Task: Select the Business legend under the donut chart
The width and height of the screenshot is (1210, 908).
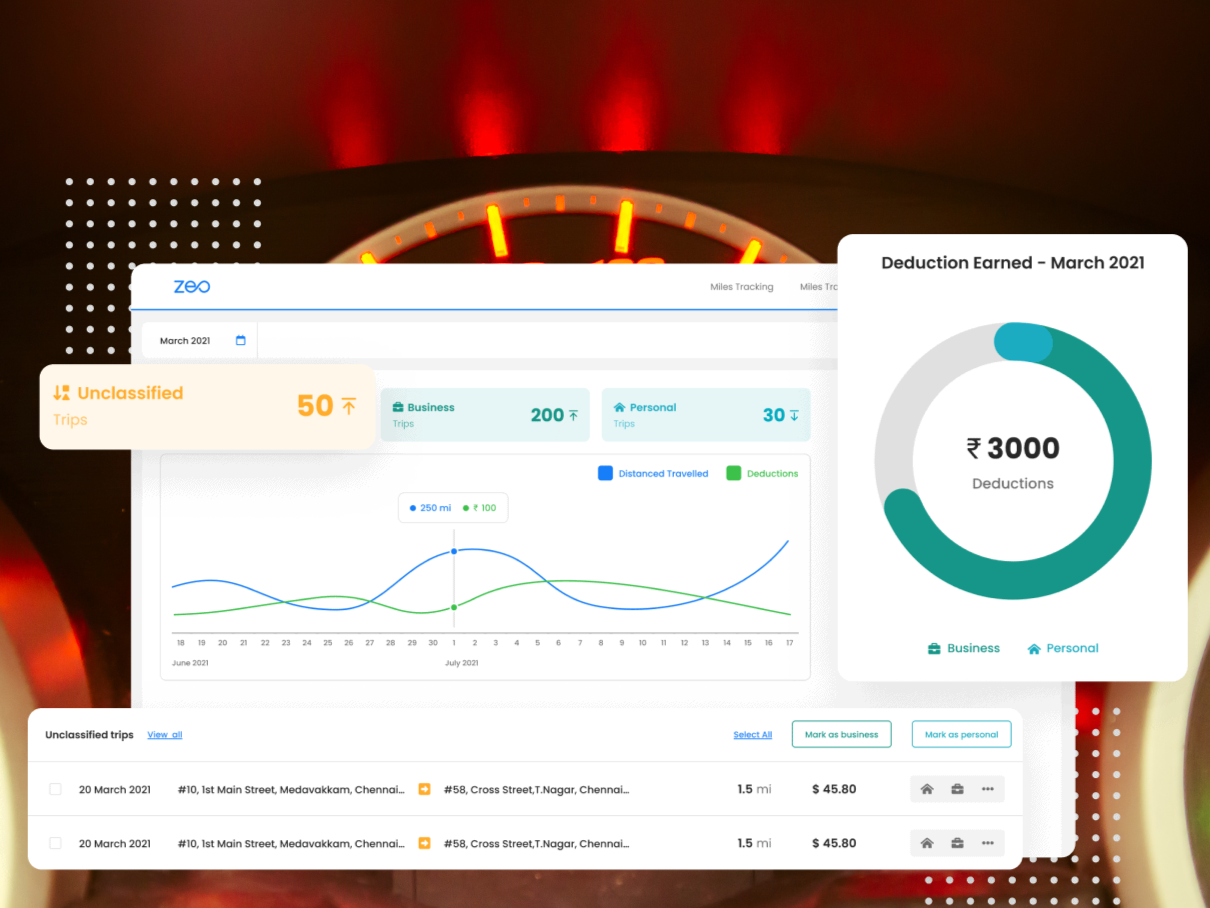Action: click(963, 648)
